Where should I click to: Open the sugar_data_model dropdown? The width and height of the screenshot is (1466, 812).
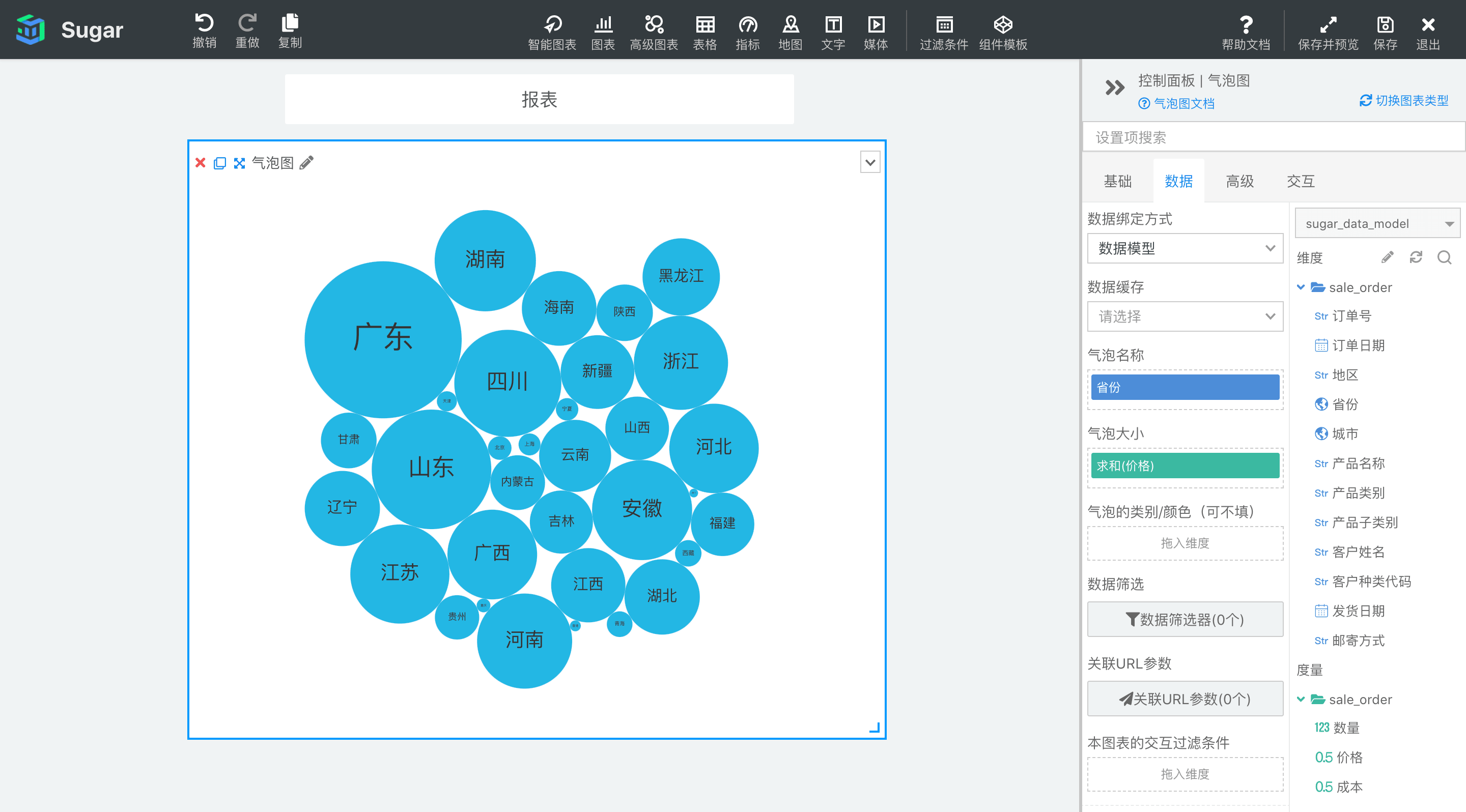[x=1377, y=223]
